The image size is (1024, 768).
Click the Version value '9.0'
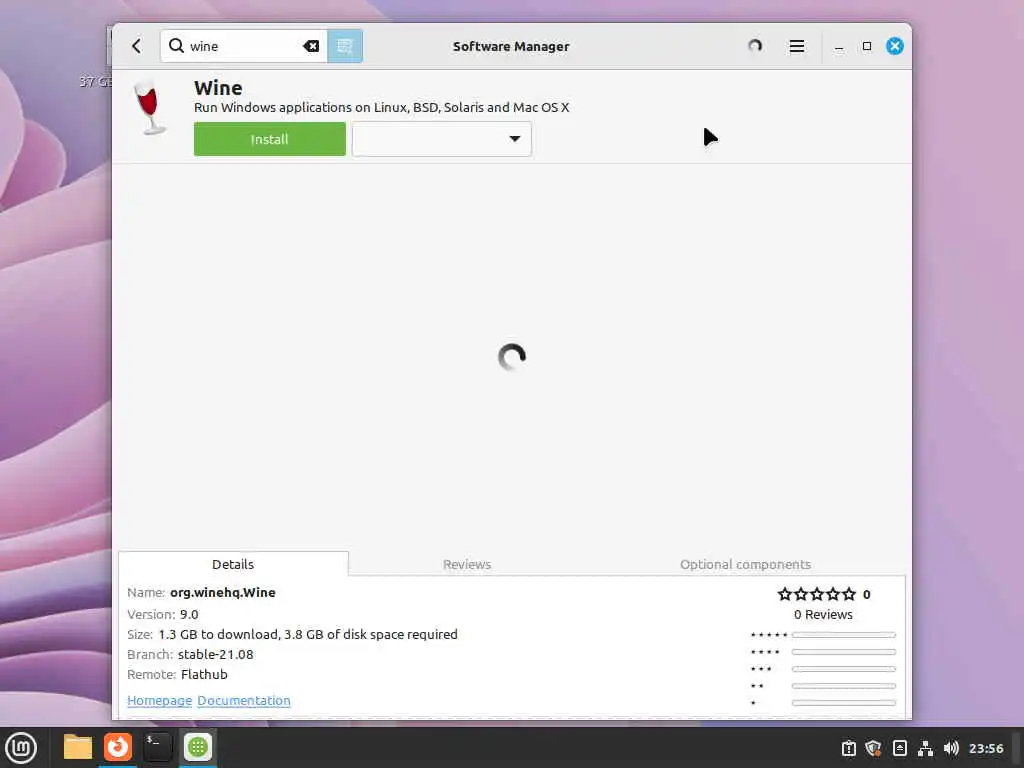click(189, 615)
